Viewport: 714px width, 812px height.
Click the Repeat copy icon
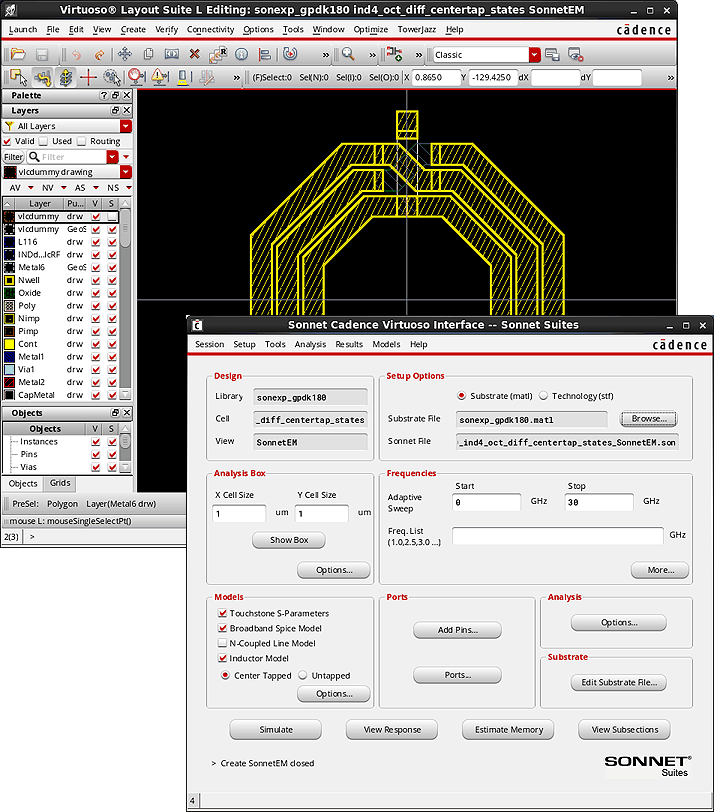click(218, 54)
